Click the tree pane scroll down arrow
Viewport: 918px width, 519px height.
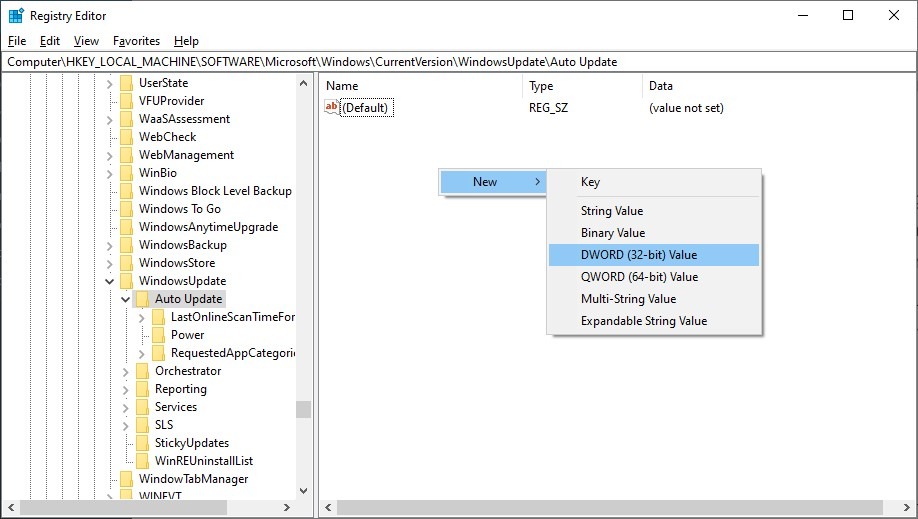pos(303,491)
